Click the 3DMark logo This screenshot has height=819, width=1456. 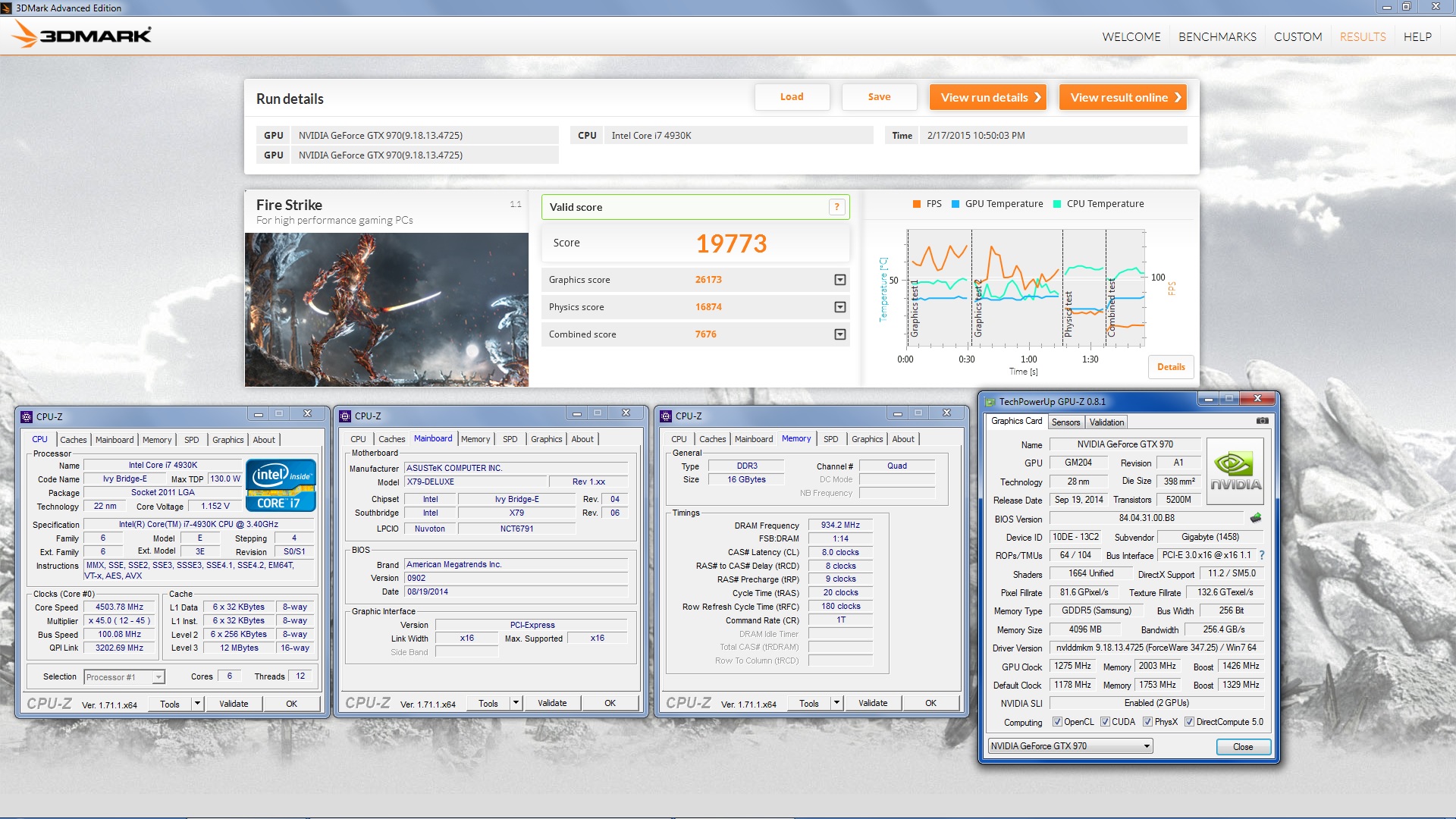pos(82,35)
